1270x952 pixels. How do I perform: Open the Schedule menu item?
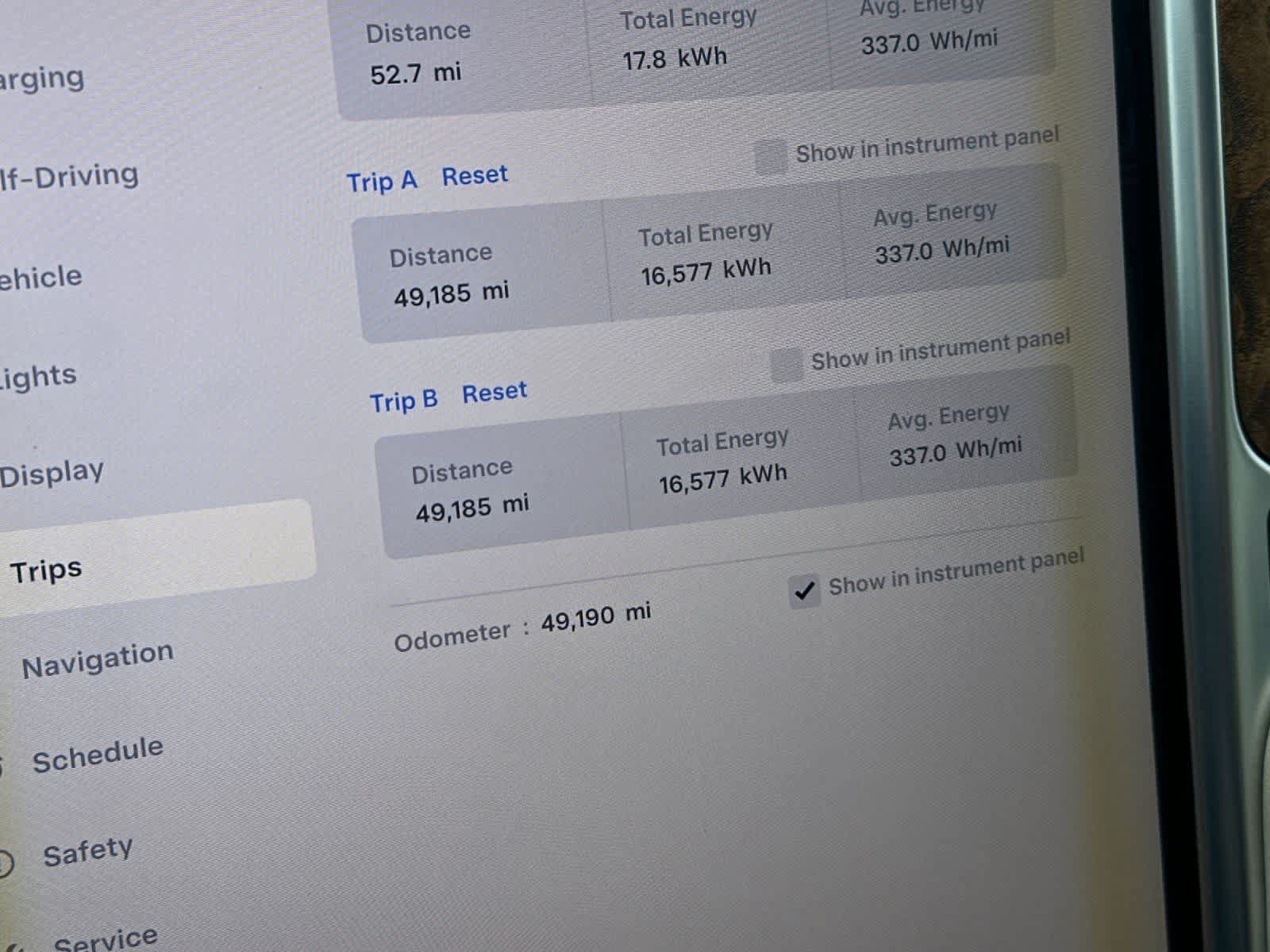coord(98,754)
